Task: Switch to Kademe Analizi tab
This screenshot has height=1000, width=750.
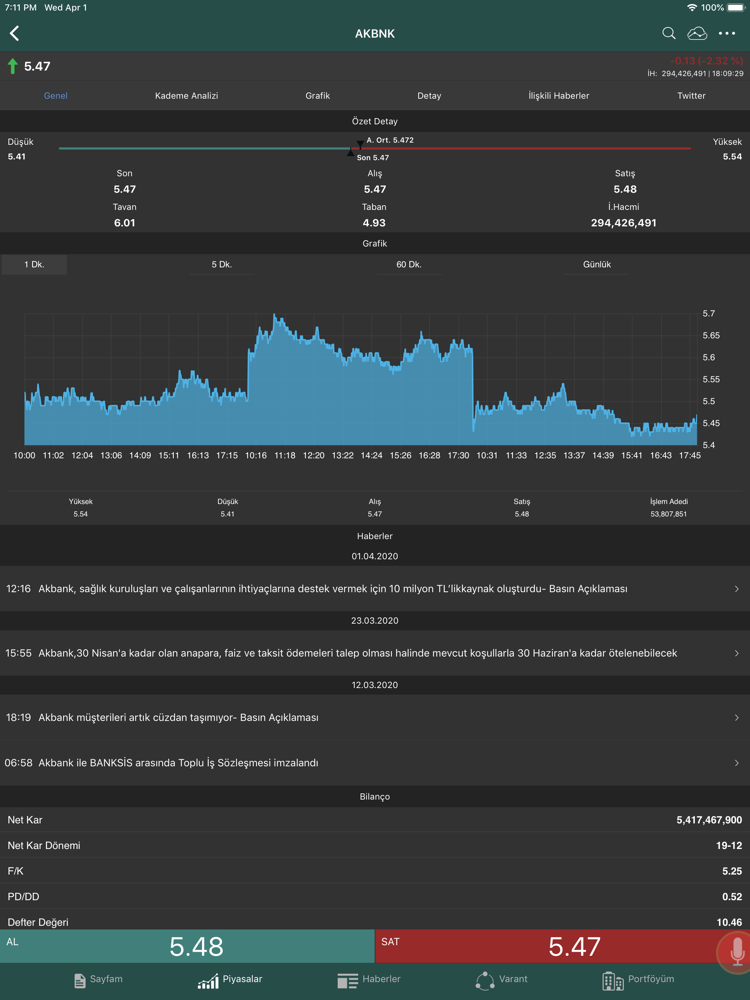Action: tap(187, 96)
